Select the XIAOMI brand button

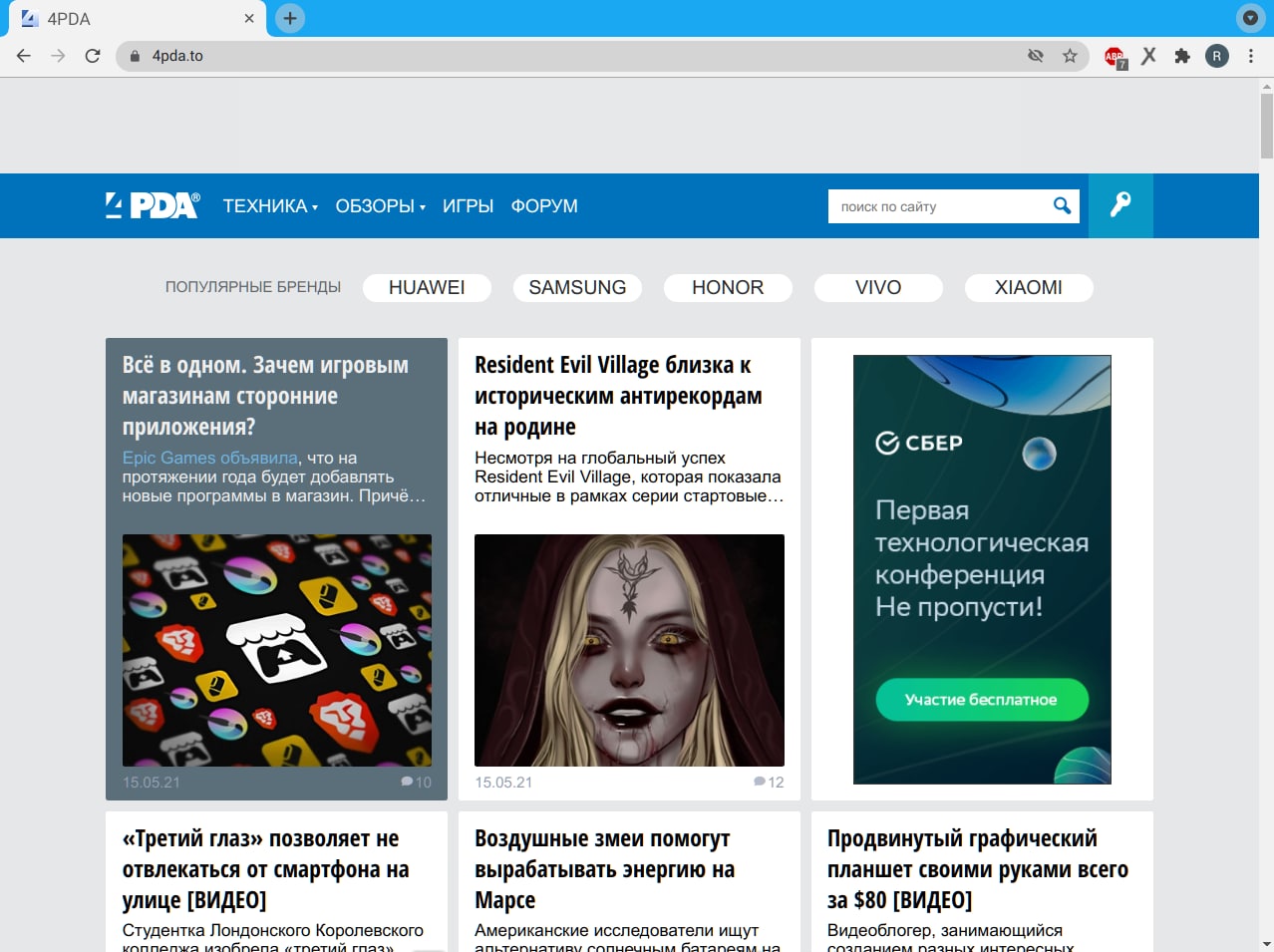(x=1029, y=287)
